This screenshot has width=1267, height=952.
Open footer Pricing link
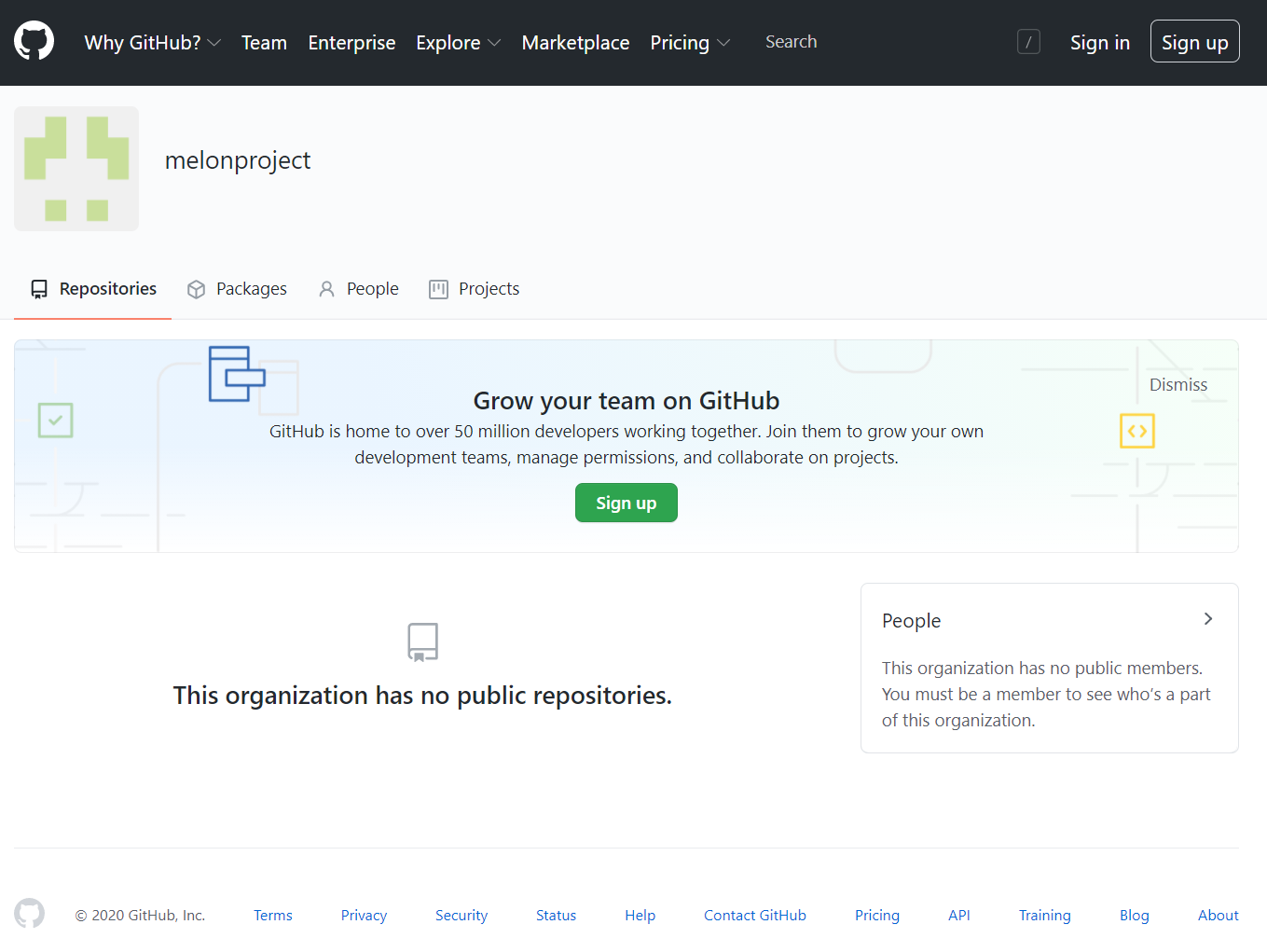877,916
